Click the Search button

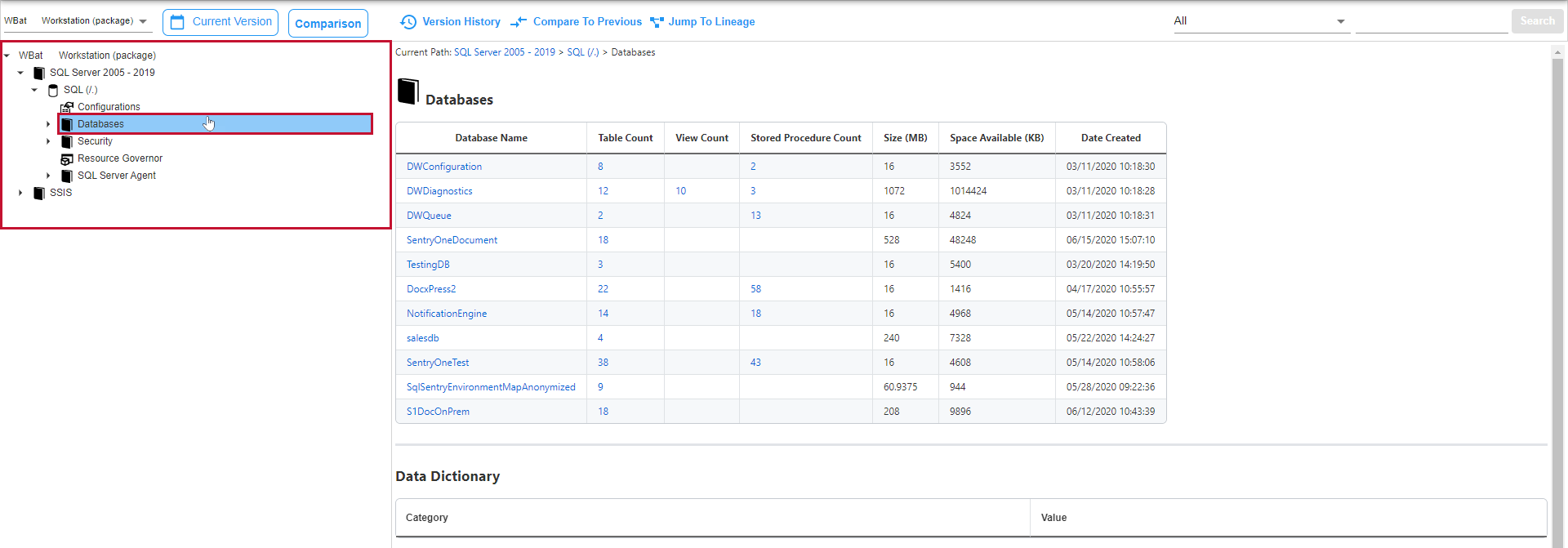click(x=1537, y=21)
